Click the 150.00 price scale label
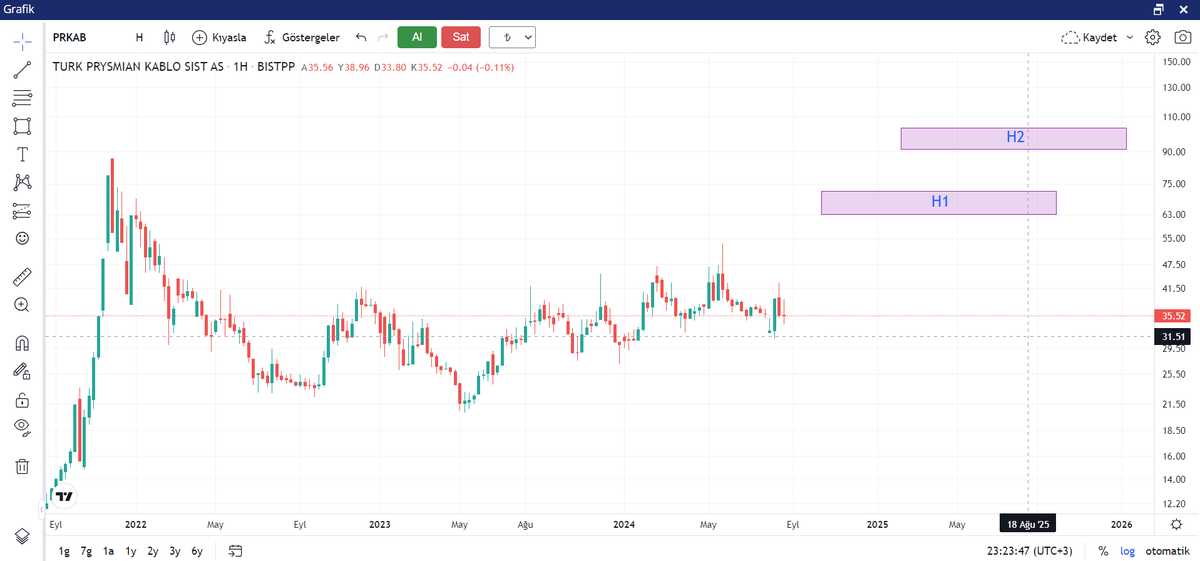The width and height of the screenshot is (1200, 561). click(x=1175, y=62)
